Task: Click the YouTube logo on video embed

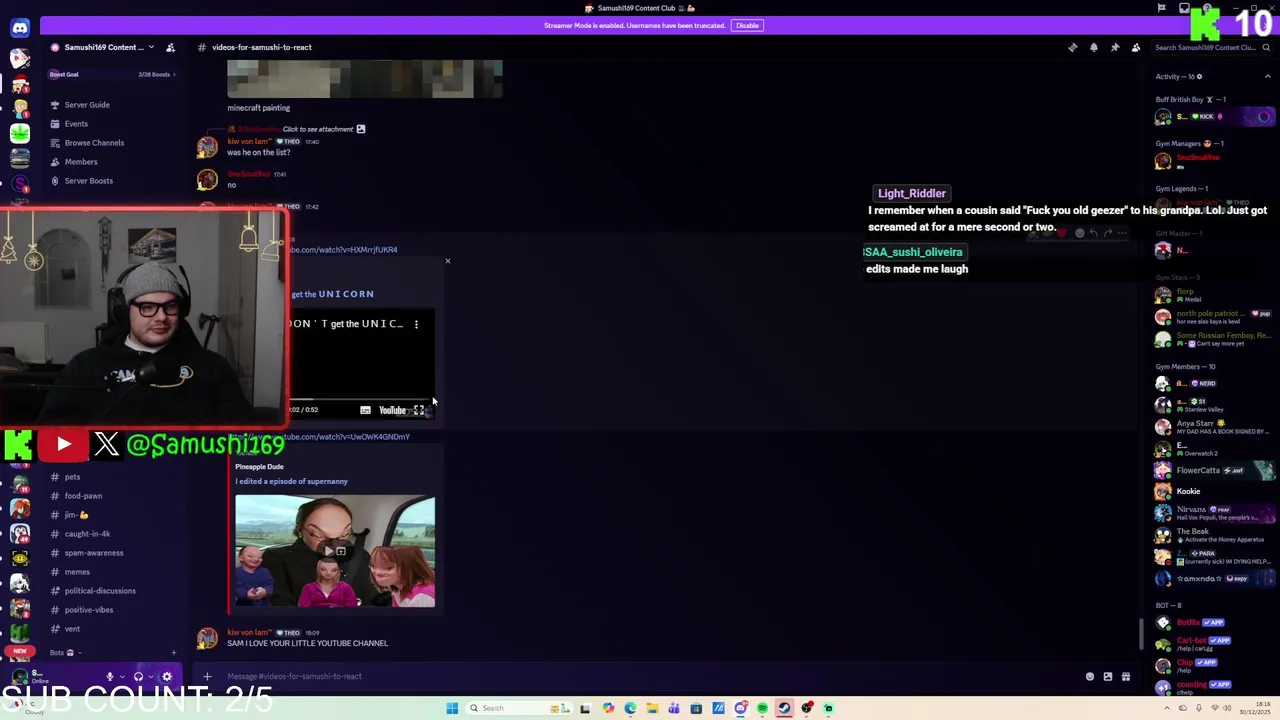Action: [x=392, y=410]
